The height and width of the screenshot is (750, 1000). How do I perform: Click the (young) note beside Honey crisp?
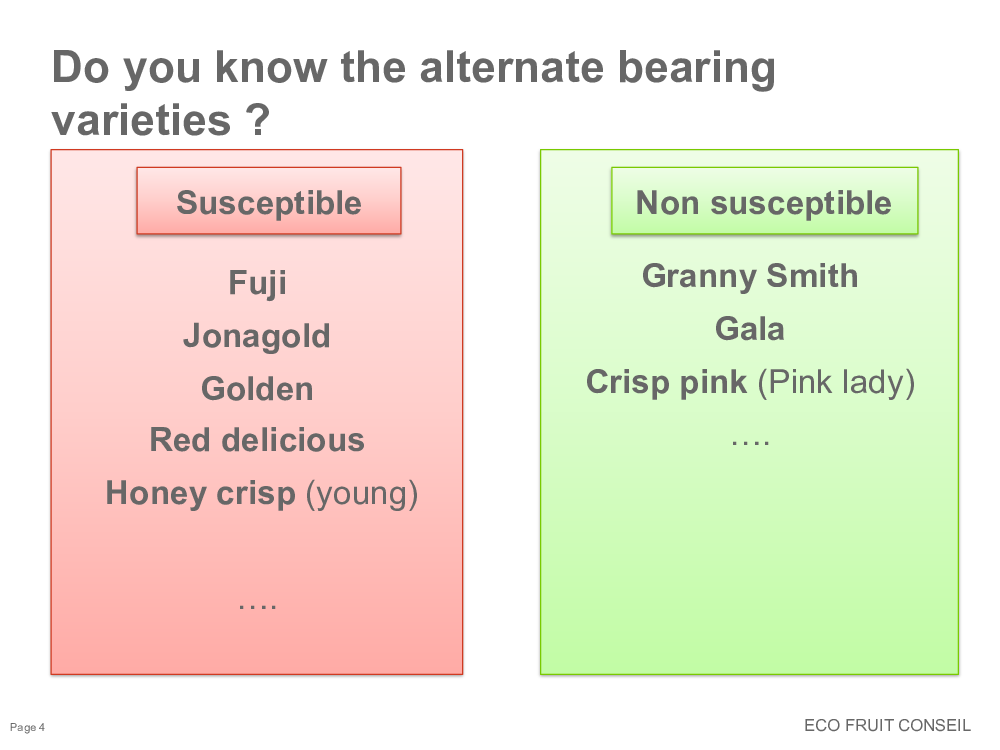[362, 495]
